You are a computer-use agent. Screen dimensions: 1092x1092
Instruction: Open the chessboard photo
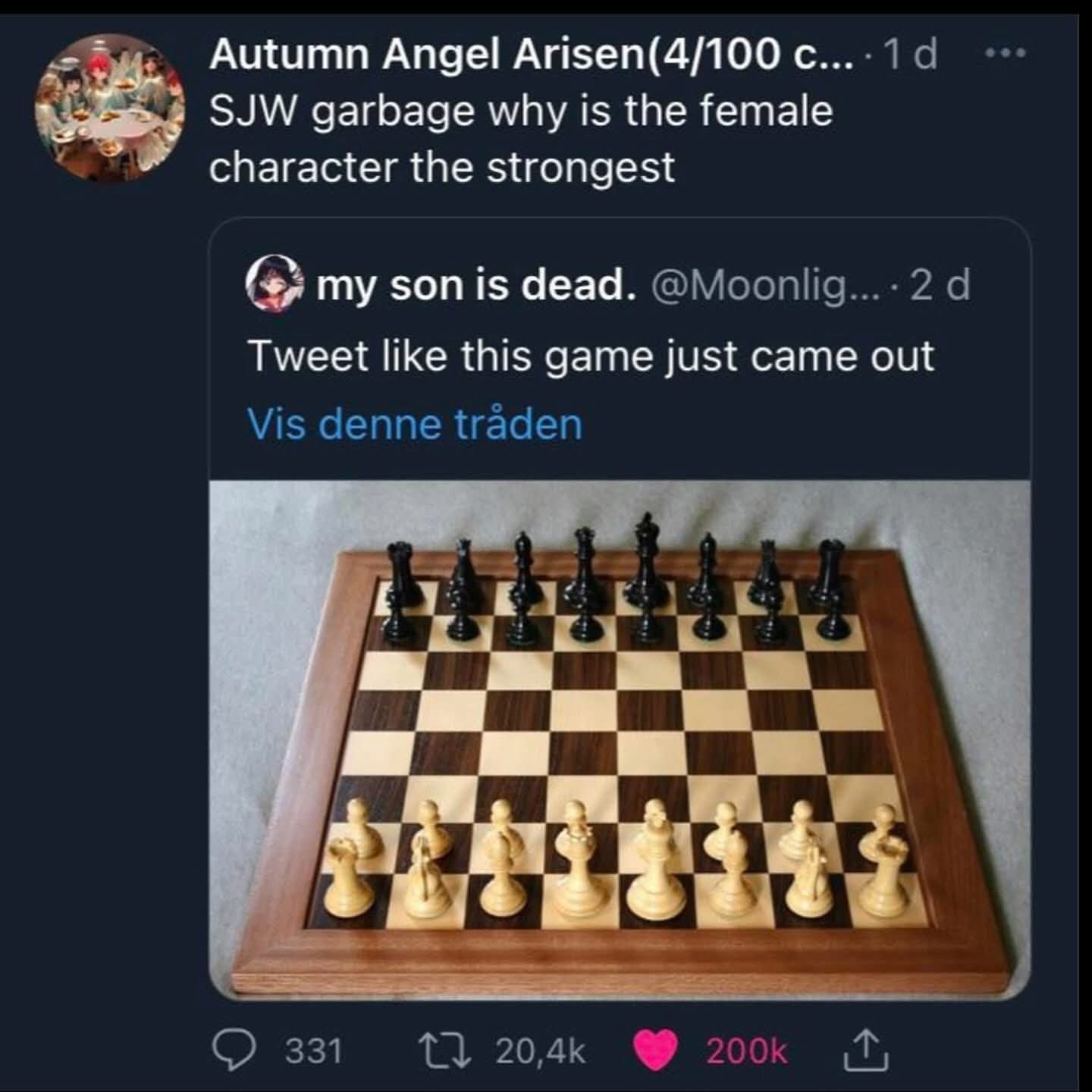pyautogui.click(x=619, y=739)
